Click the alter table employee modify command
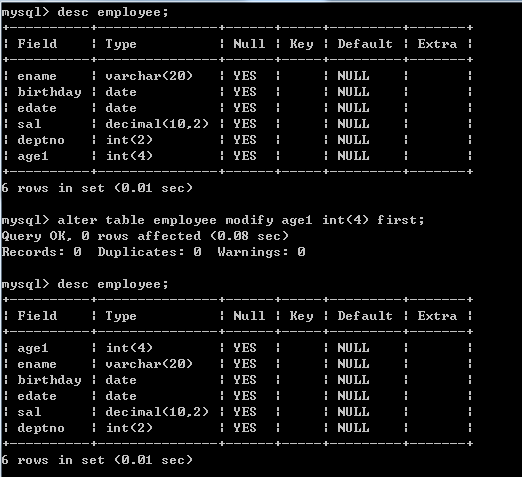 [213, 220]
